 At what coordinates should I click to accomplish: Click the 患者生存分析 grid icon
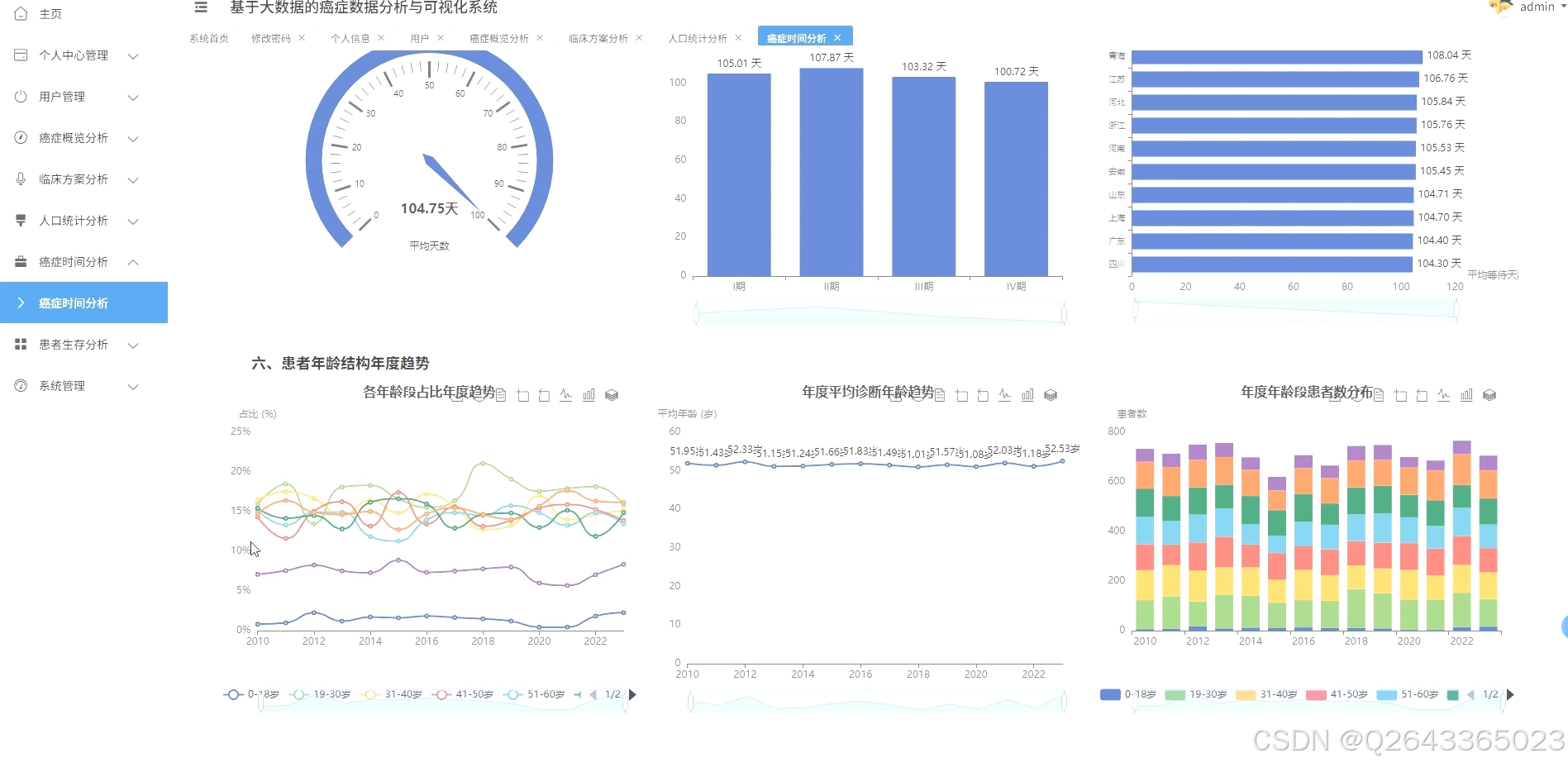[21, 345]
